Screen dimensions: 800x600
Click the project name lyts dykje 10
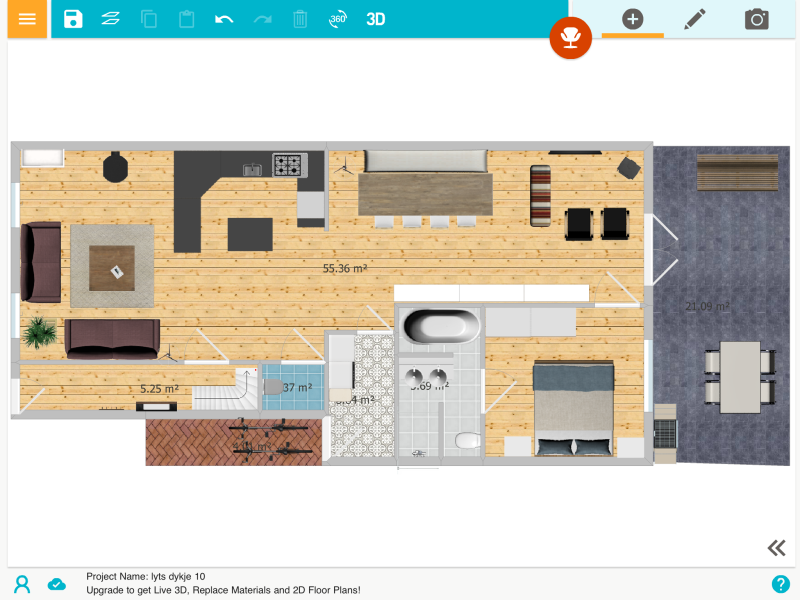(145, 577)
